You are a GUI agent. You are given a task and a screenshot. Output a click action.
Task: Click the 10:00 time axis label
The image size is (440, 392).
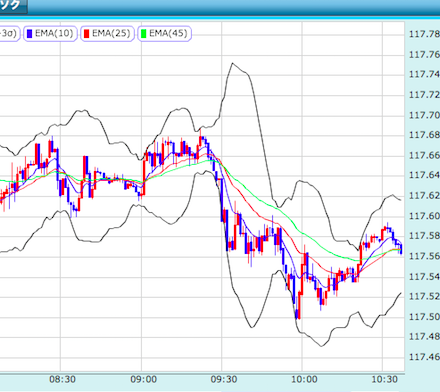point(304,379)
